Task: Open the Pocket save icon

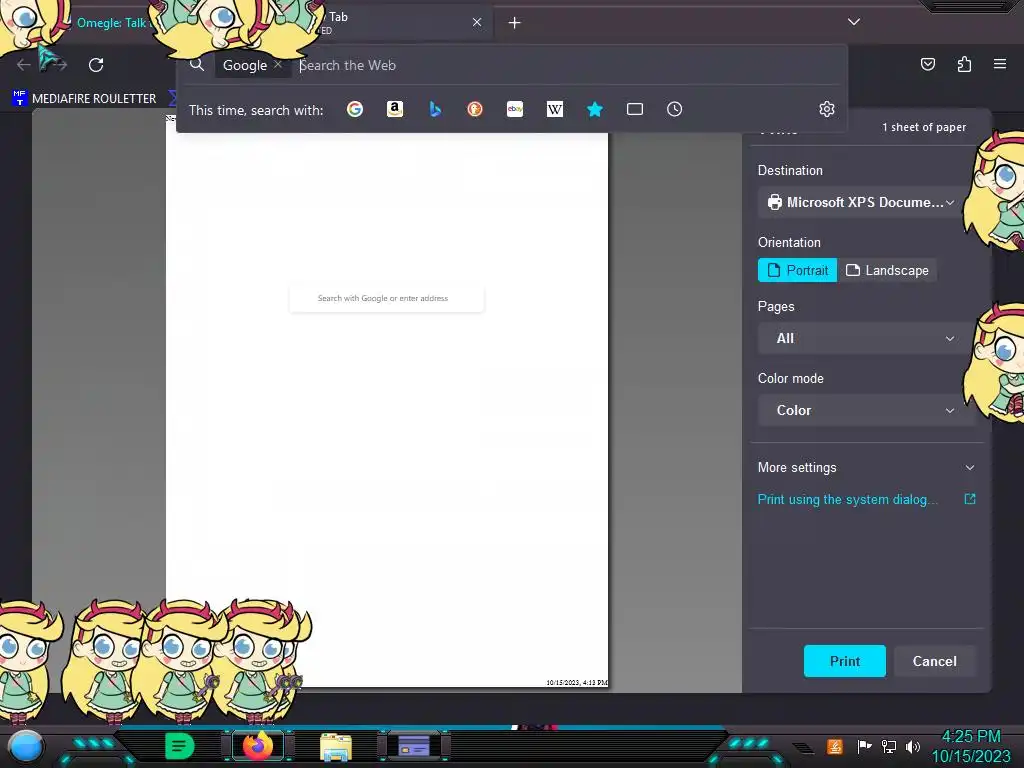Action: tap(928, 64)
